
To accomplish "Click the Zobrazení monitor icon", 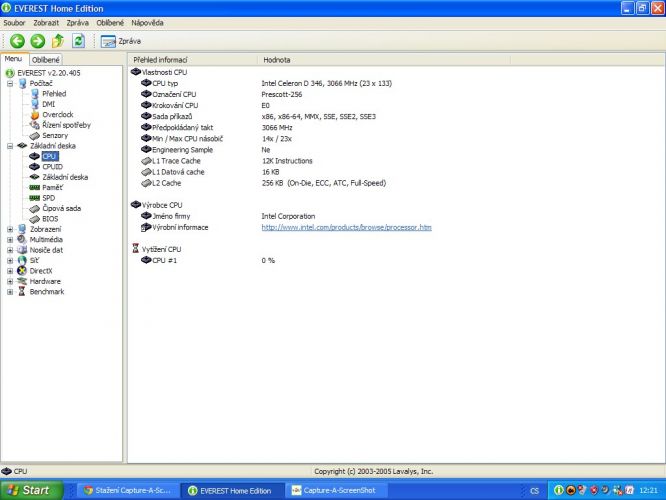I will (x=22, y=229).
